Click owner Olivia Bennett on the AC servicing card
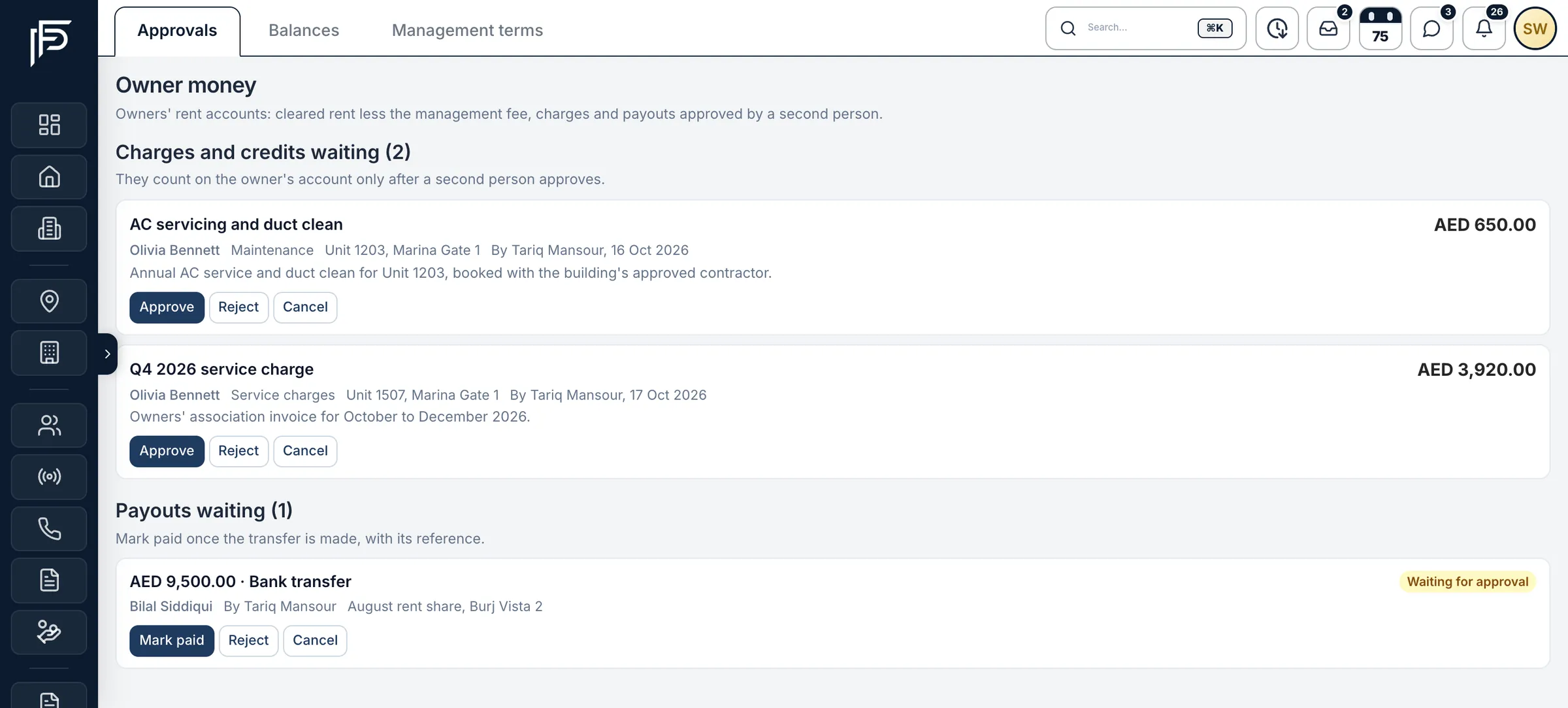Screen dimensions: 1568x708 pos(174,250)
